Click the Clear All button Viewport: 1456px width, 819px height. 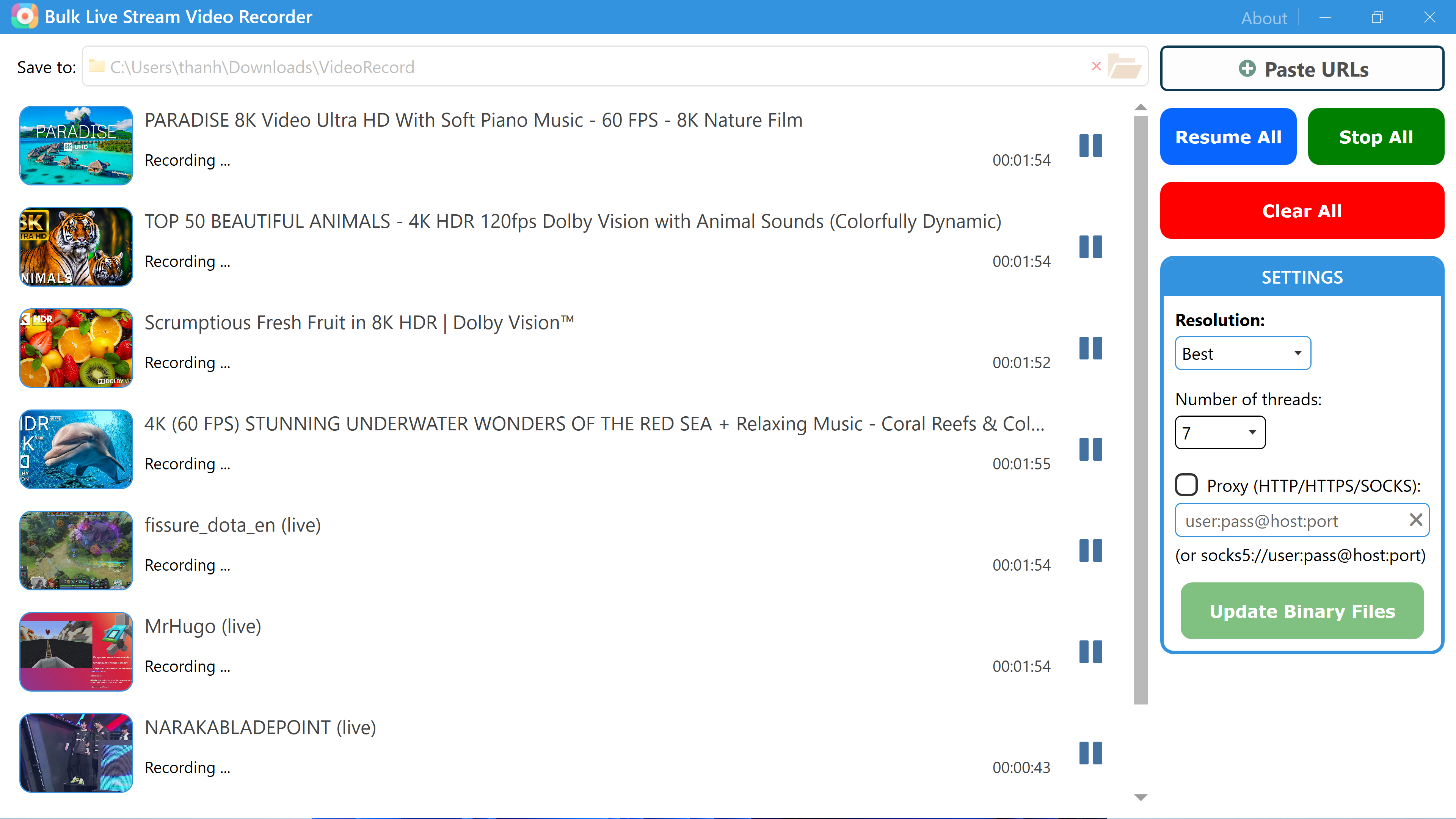click(1302, 211)
